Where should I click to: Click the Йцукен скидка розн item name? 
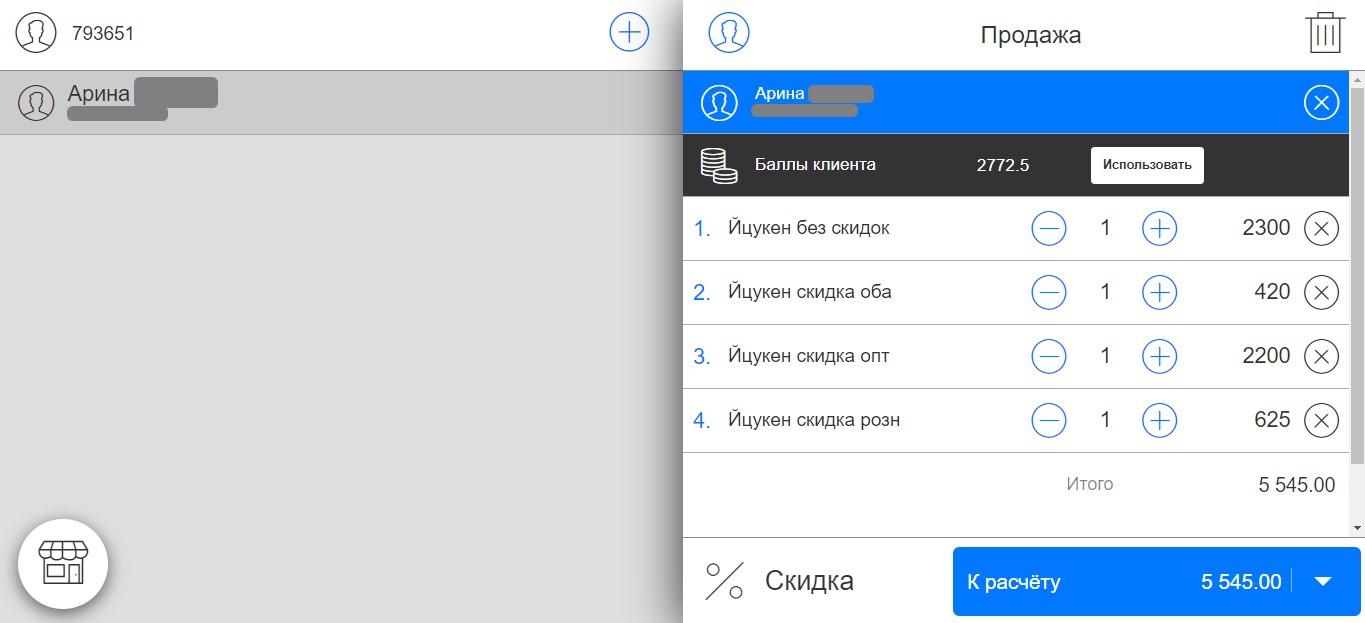tap(814, 420)
